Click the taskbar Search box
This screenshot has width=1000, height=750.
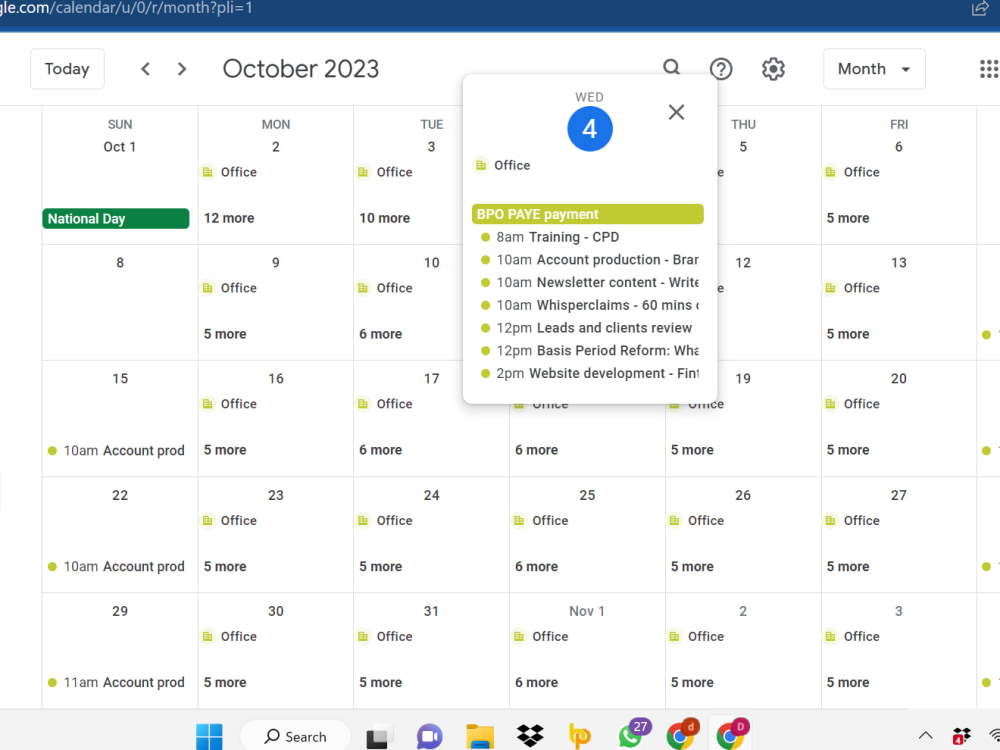(295, 737)
